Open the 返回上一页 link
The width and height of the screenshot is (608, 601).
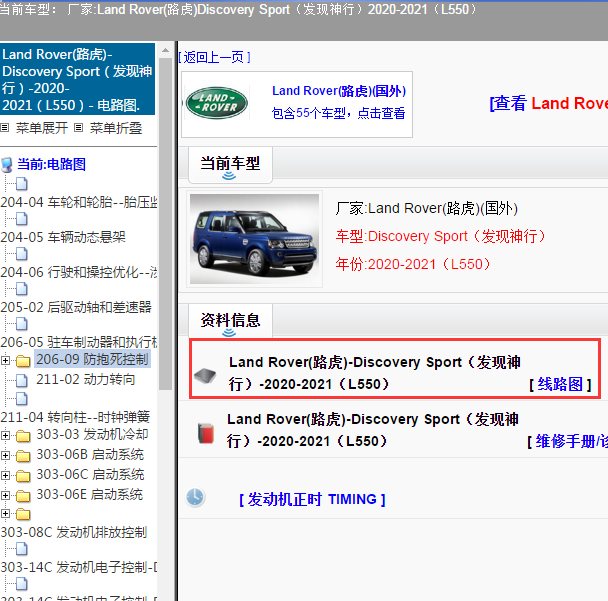tap(214, 57)
